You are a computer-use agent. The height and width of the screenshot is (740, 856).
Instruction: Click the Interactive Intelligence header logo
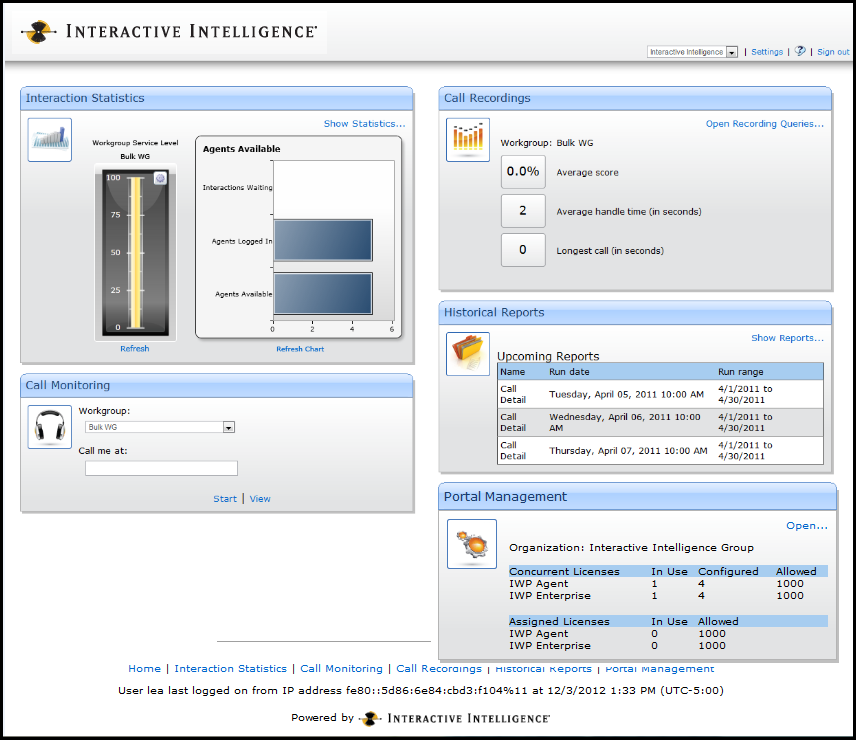pos(171,31)
